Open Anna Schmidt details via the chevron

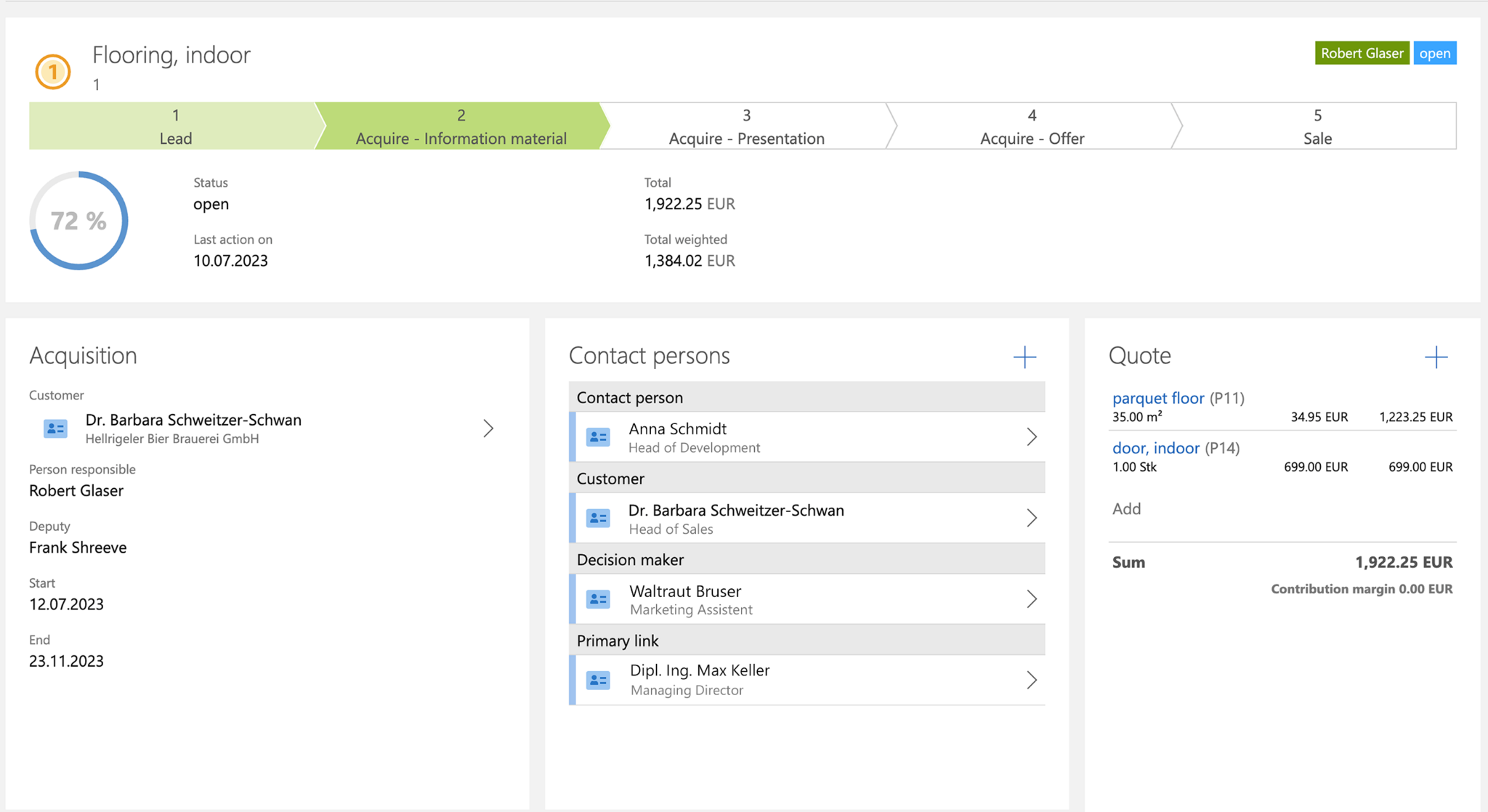1032,437
